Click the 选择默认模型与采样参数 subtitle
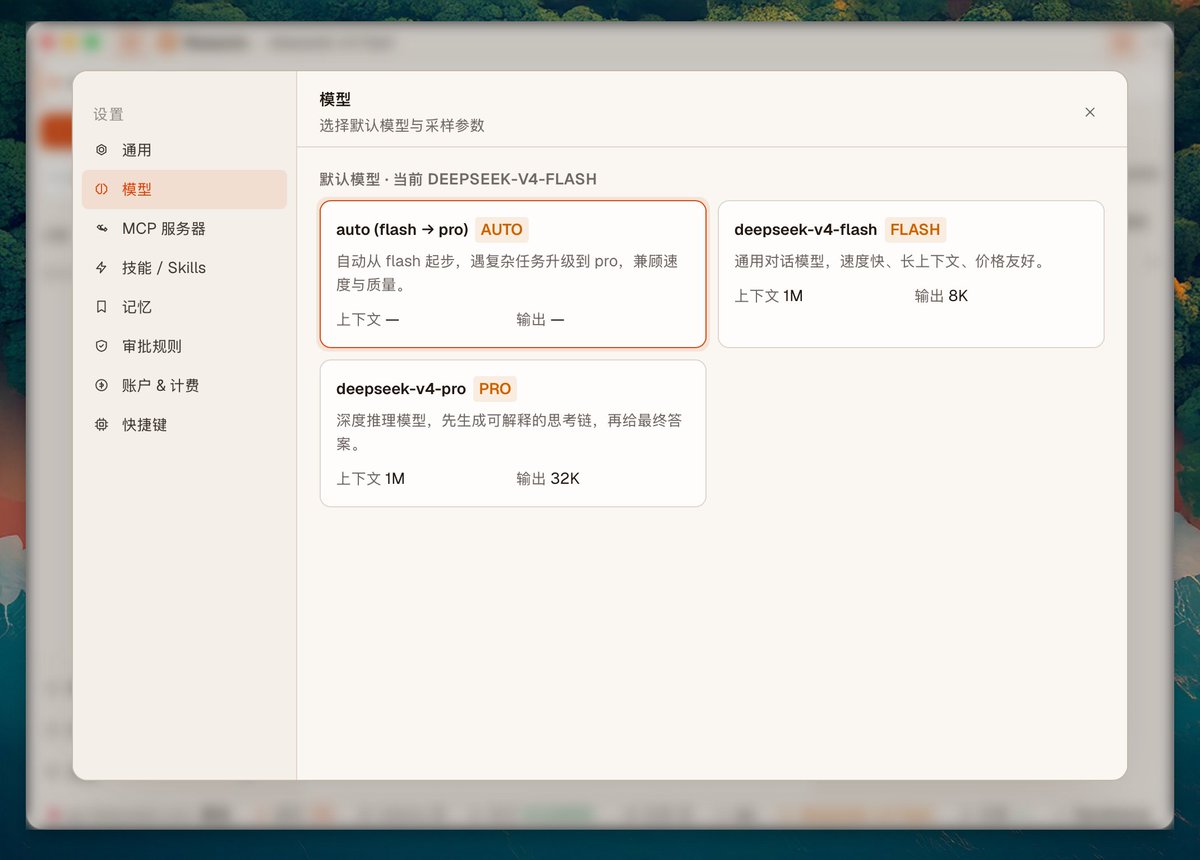The height and width of the screenshot is (860, 1200). (x=402, y=125)
